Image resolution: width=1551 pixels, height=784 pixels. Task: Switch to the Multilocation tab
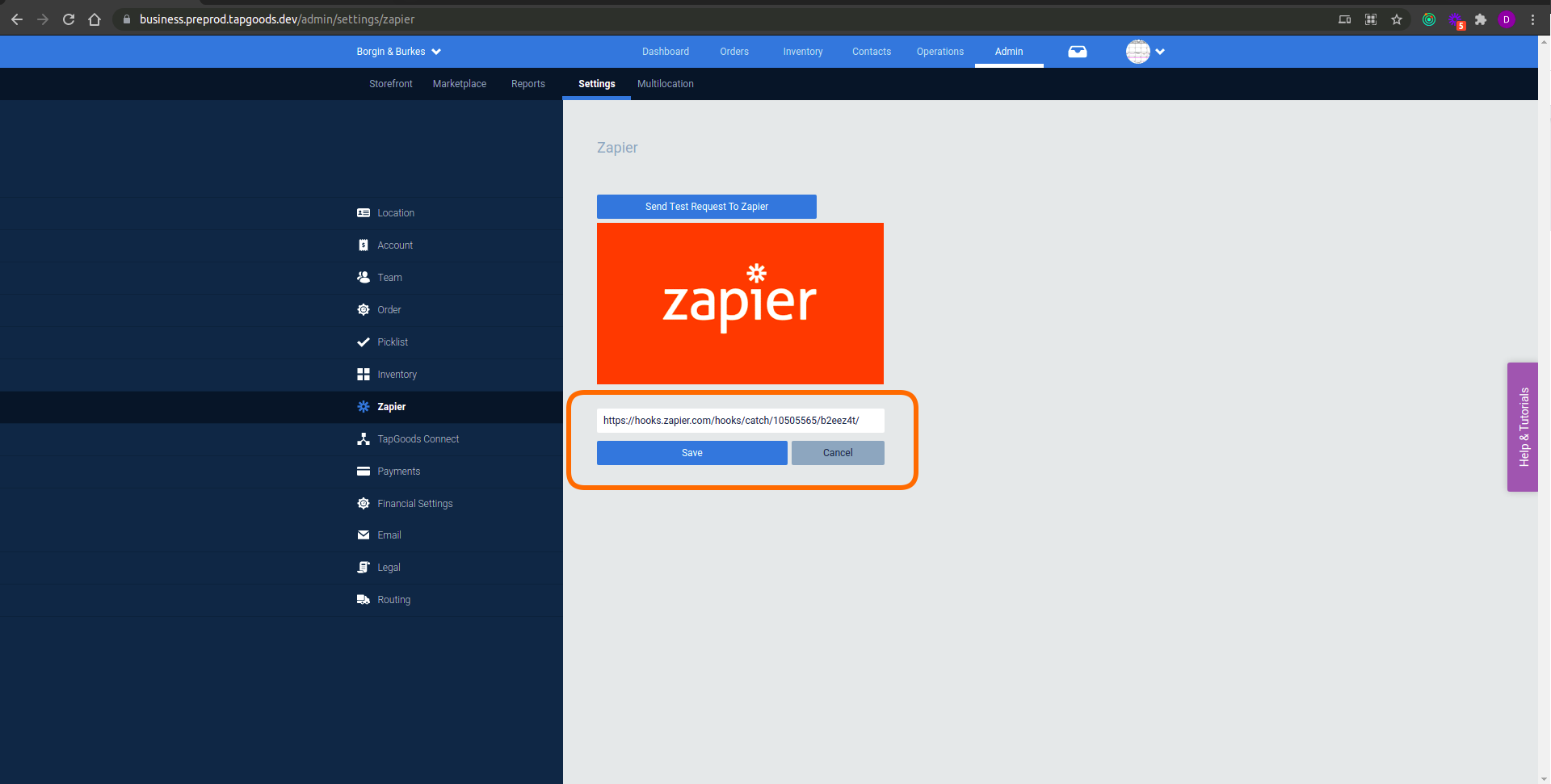click(x=666, y=84)
